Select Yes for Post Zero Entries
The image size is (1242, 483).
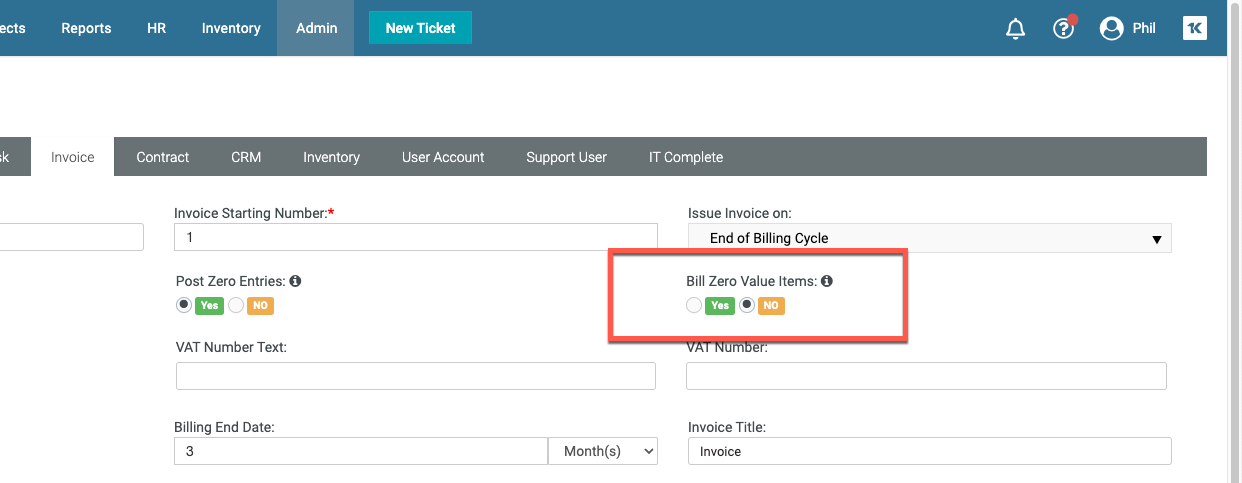pyautogui.click(x=184, y=305)
